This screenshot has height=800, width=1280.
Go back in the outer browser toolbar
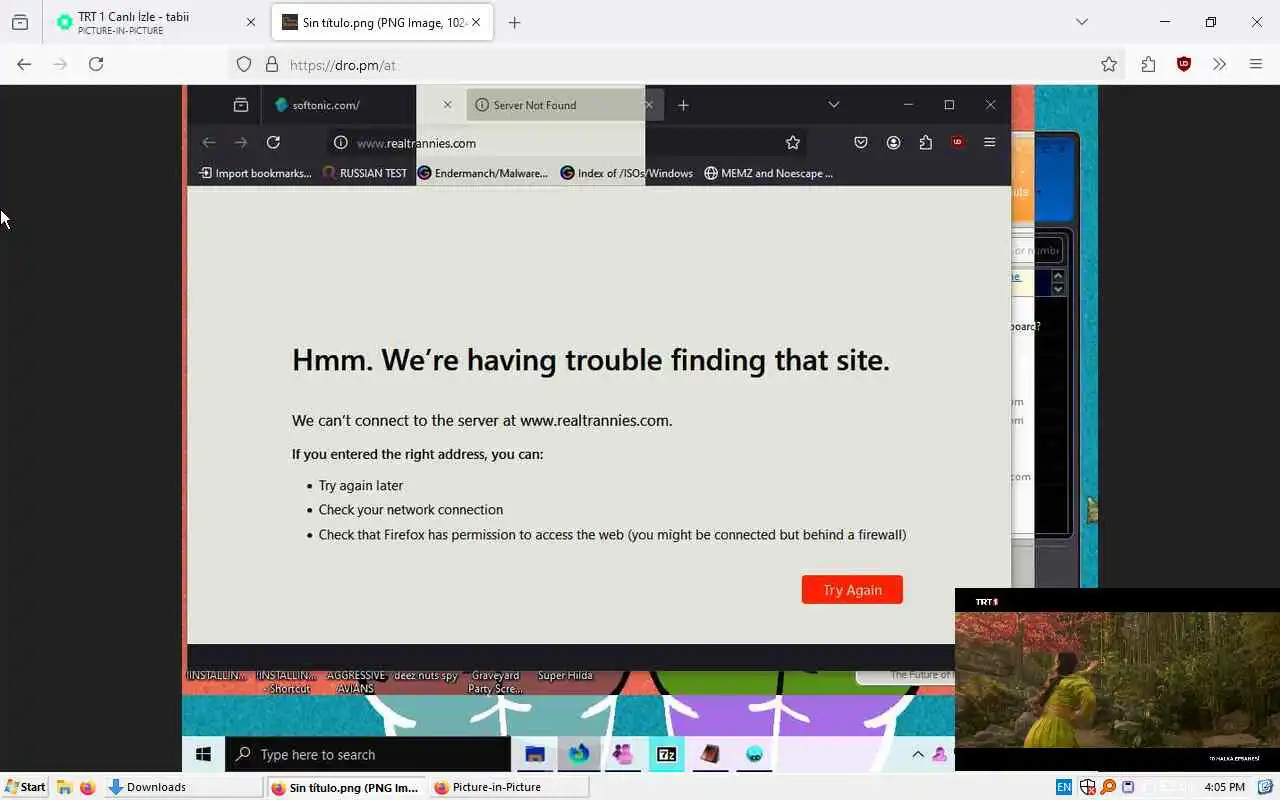tap(24, 64)
